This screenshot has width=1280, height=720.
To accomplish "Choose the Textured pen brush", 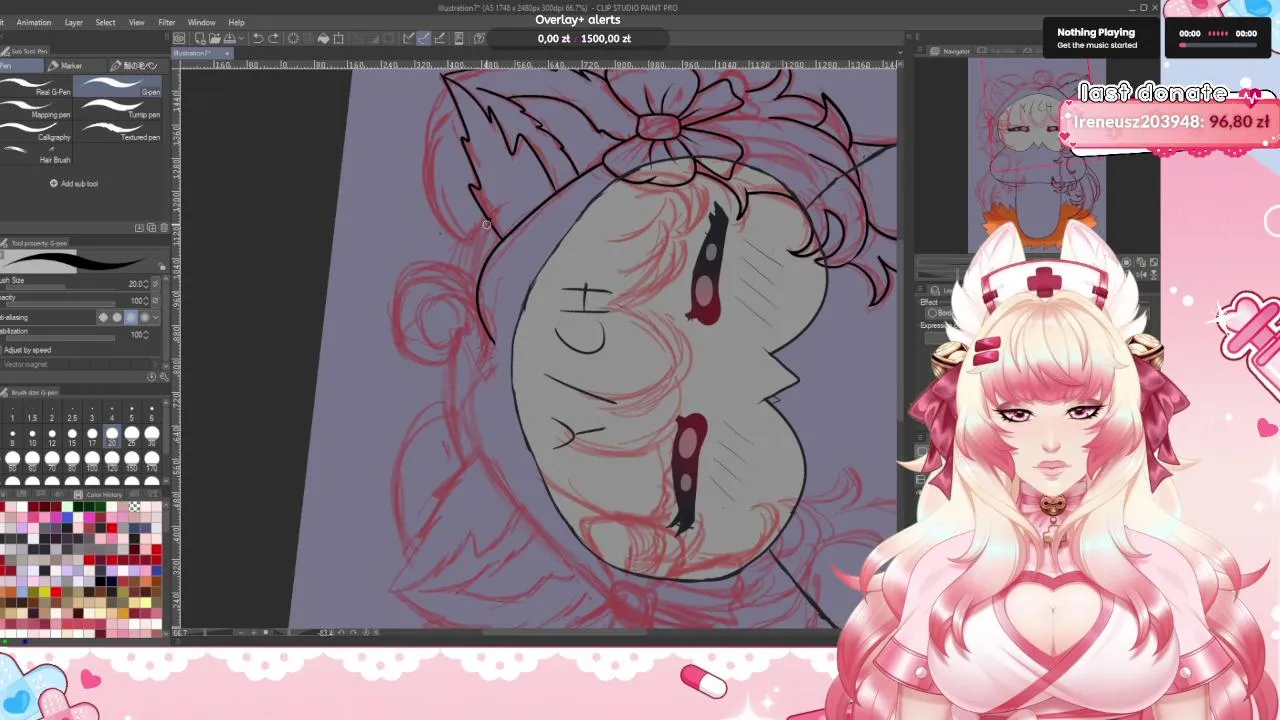I will 118,131.
